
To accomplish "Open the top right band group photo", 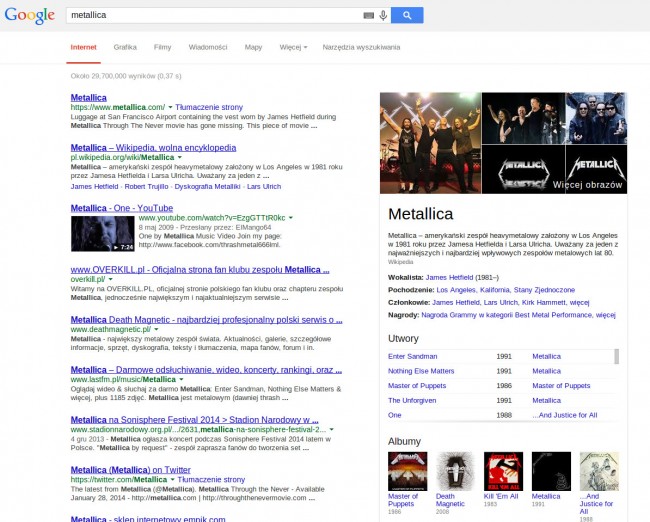I will click(597, 118).
